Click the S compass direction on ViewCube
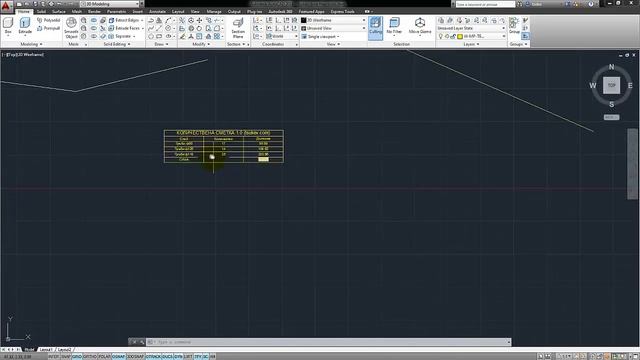The height and width of the screenshot is (360, 640). coord(611,104)
